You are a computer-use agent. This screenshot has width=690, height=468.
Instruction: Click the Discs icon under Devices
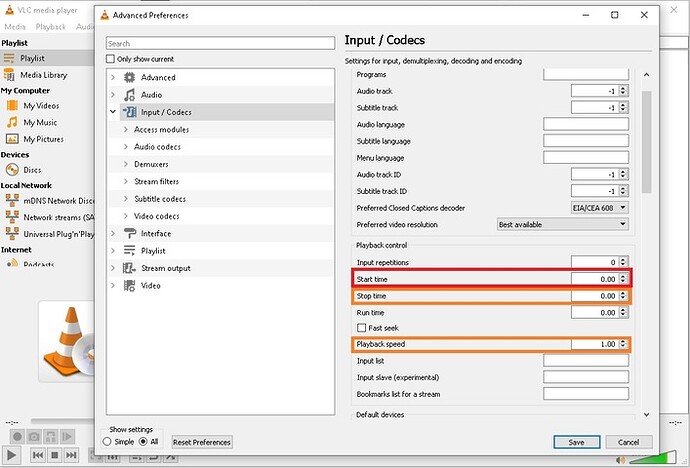(x=12, y=169)
